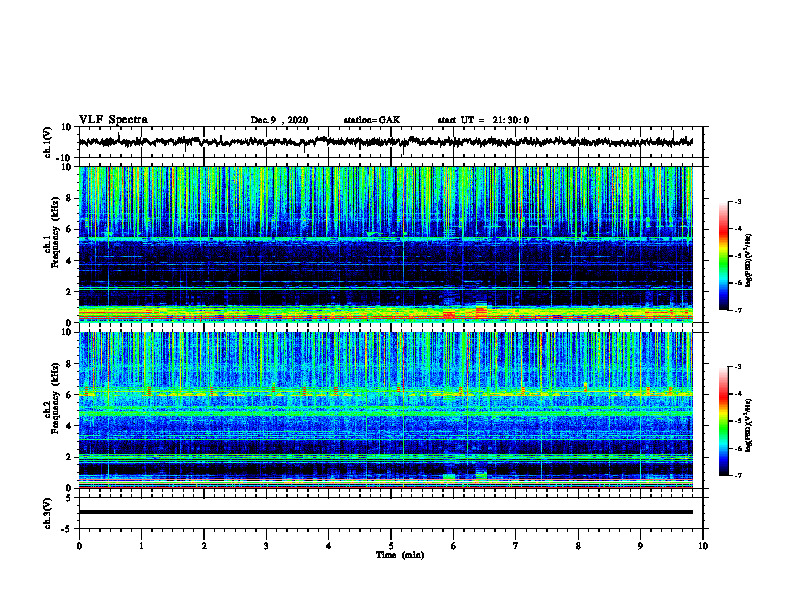Click the flat ch.3 voltage trace line

pyautogui.click(x=385, y=512)
